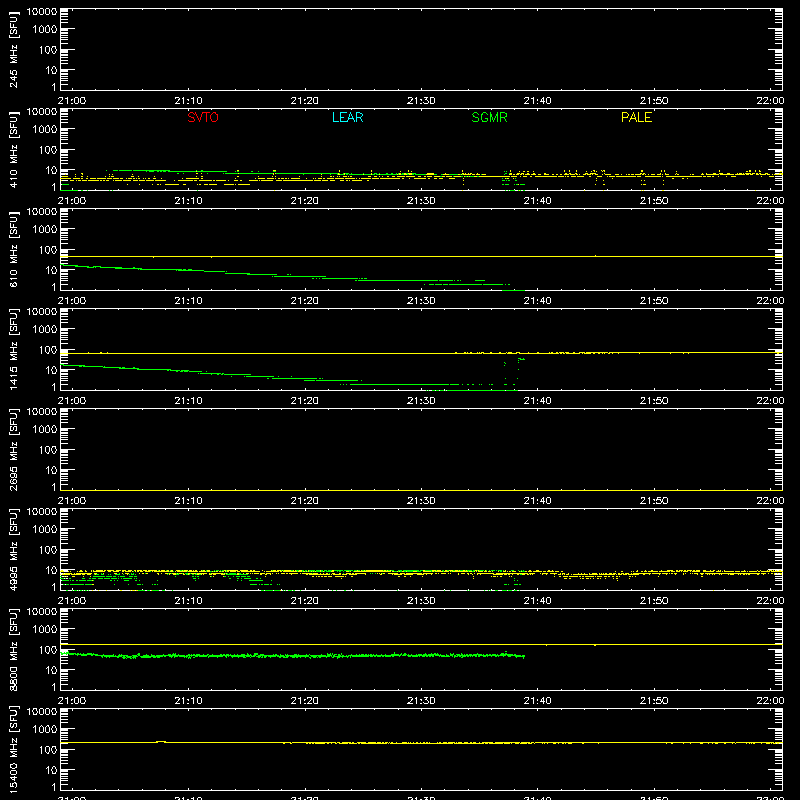Select the 4995 MHz [SFU] axis title
800x800 pixels.
pos(13,549)
